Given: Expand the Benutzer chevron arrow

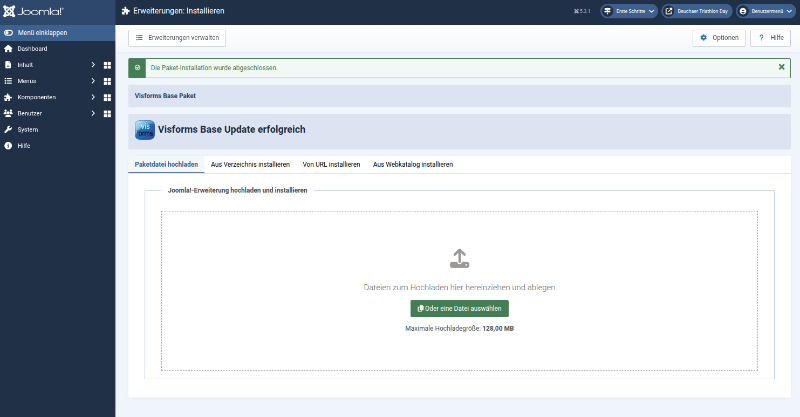Looking at the screenshot, I should (93, 113).
